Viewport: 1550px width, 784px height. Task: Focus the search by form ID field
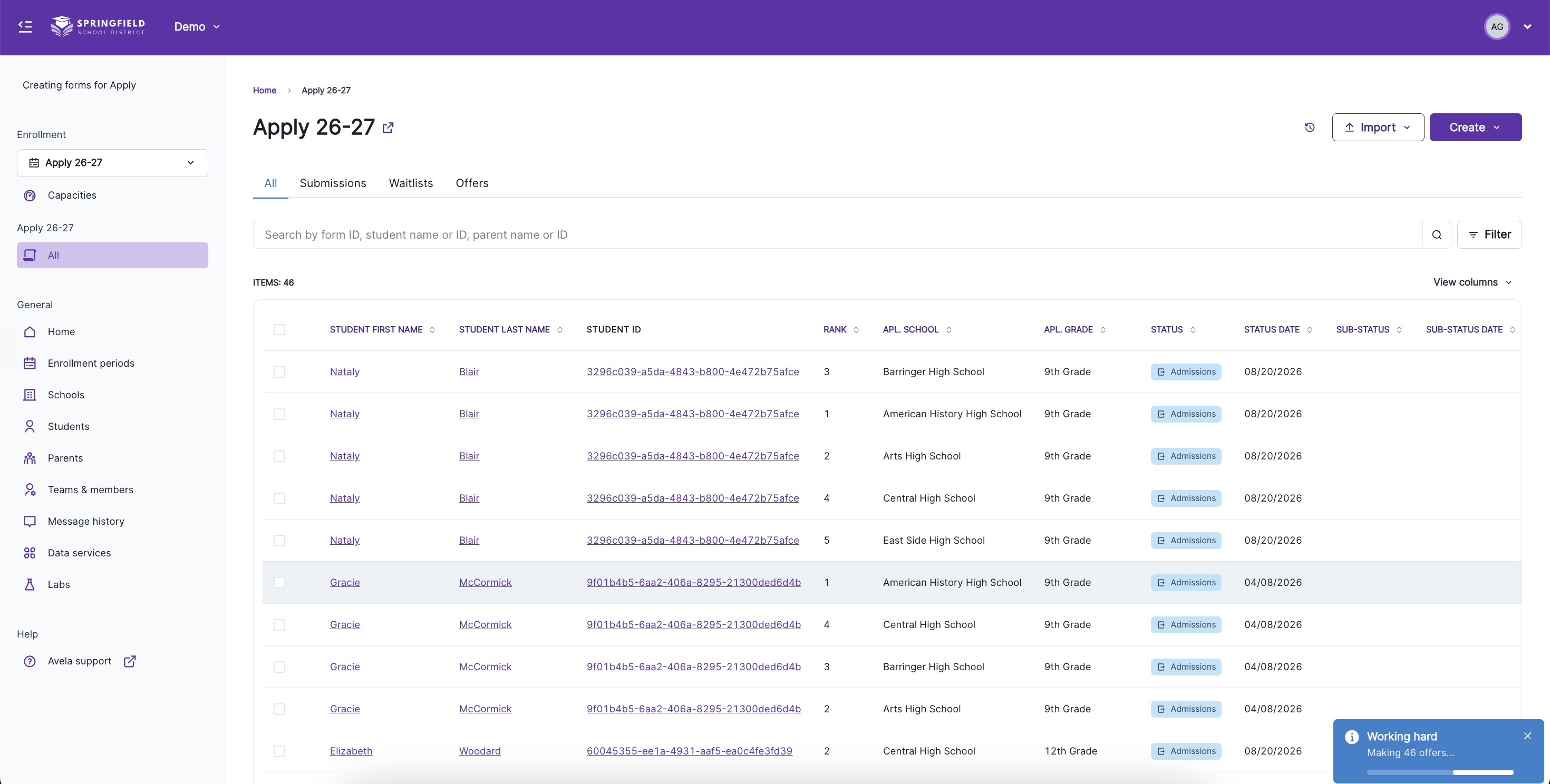click(838, 235)
